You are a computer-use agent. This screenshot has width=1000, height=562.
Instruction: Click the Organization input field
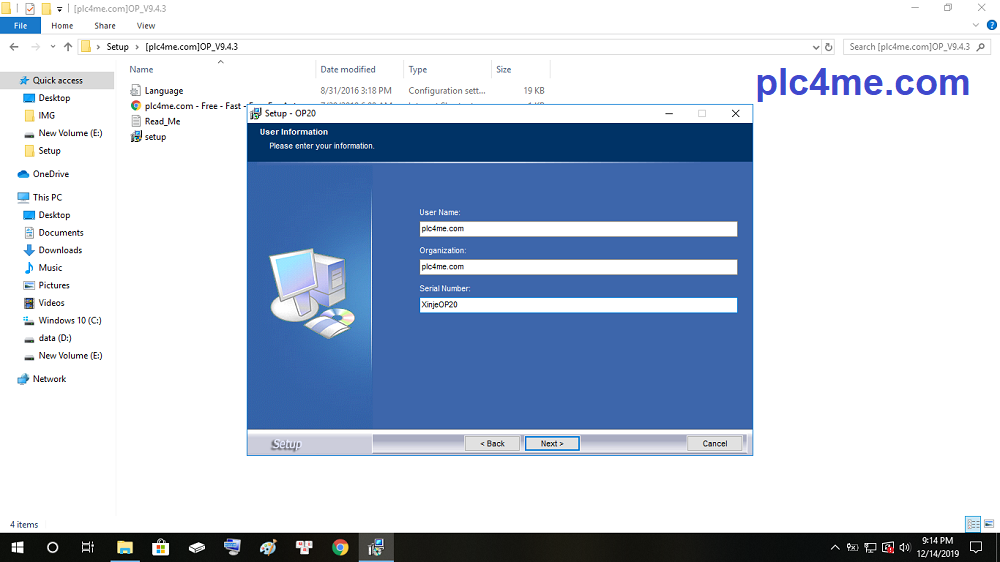pyautogui.click(x=578, y=267)
